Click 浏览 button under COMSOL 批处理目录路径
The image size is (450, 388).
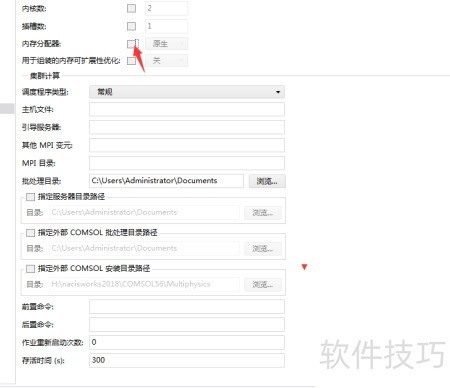tap(263, 249)
